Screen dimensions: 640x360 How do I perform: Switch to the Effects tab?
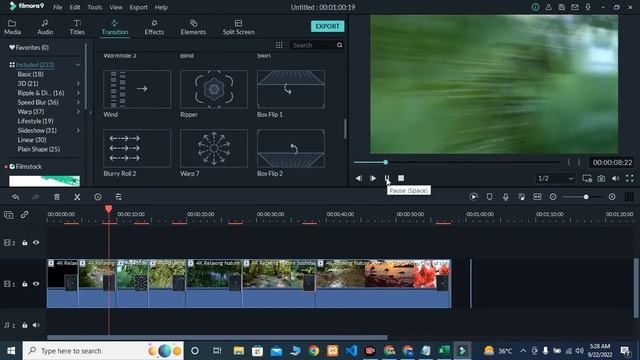point(154,27)
